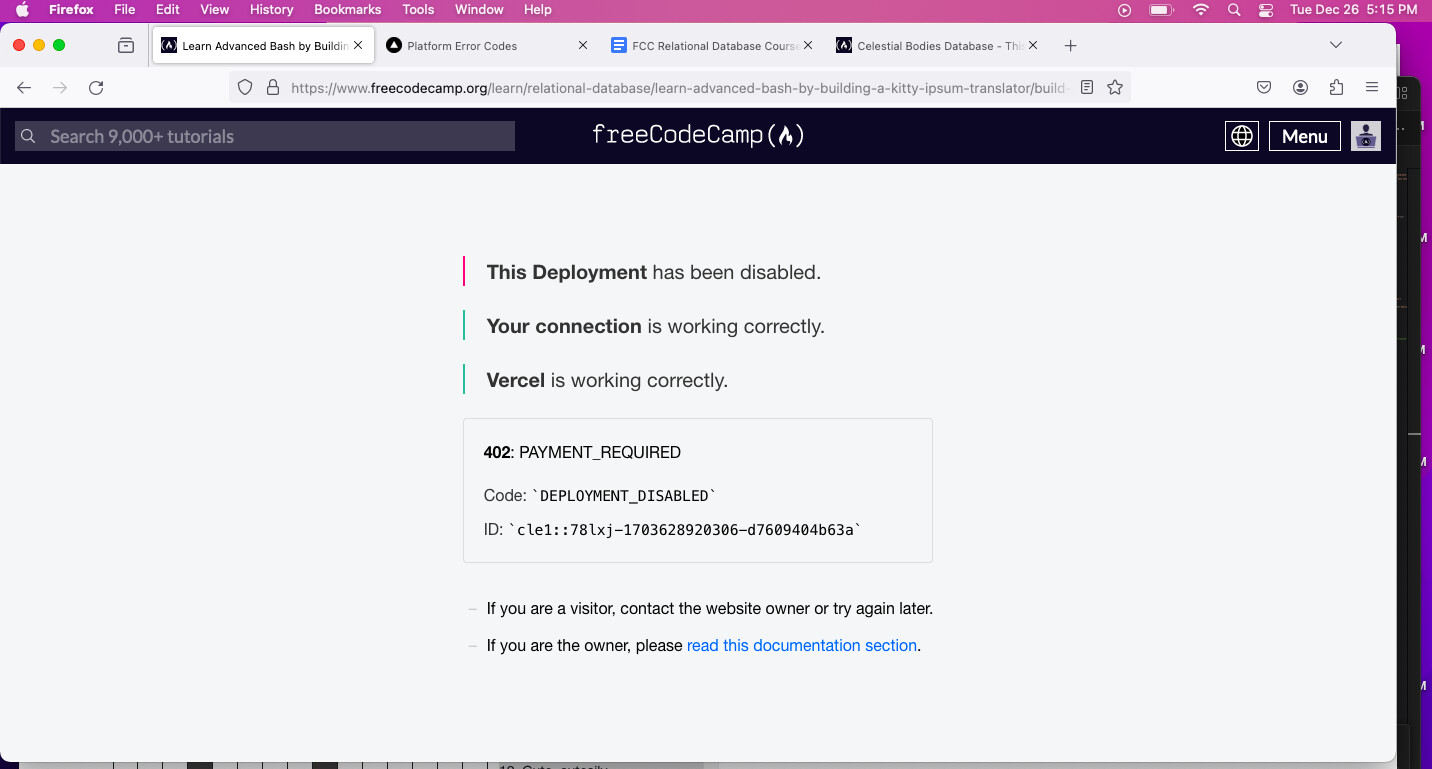Open the Firefox account icon

coord(1300,87)
